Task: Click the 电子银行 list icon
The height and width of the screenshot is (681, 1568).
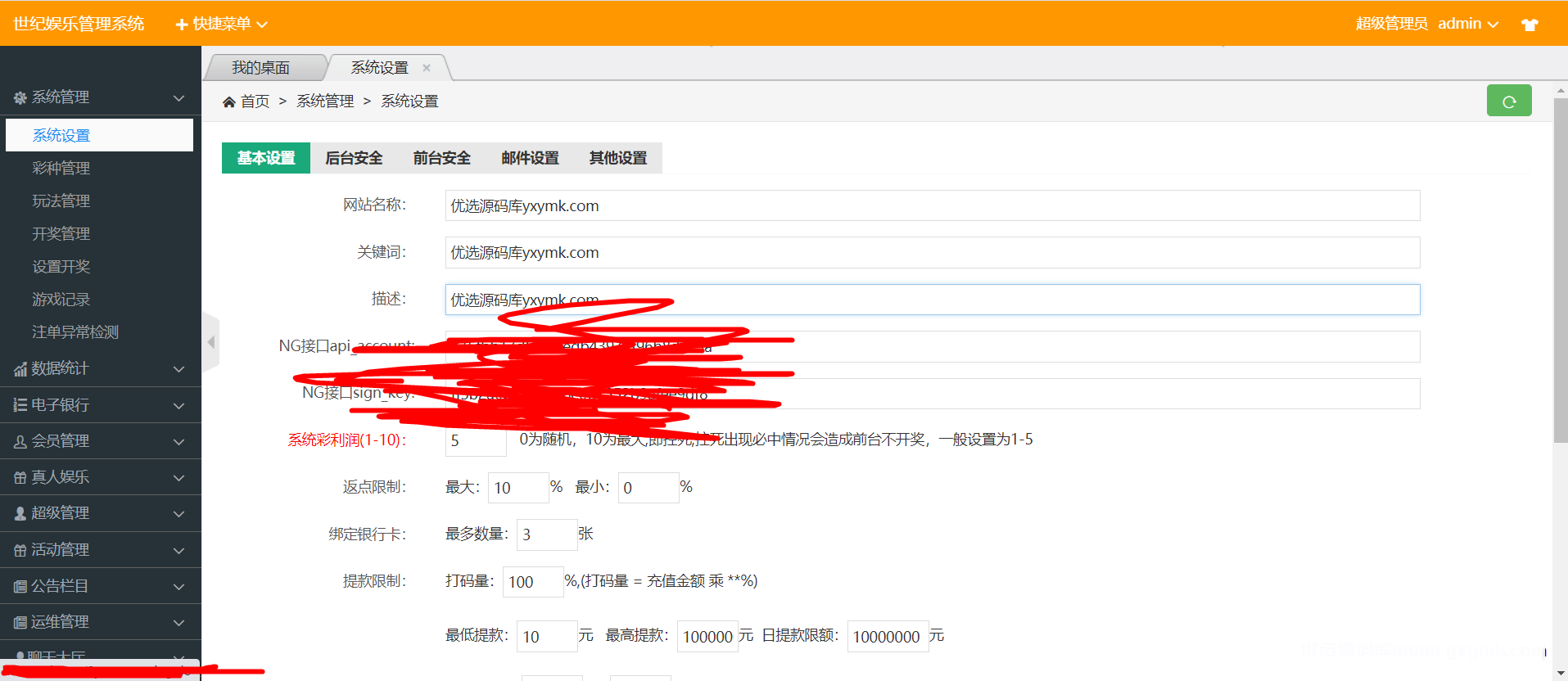Action: click(20, 405)
